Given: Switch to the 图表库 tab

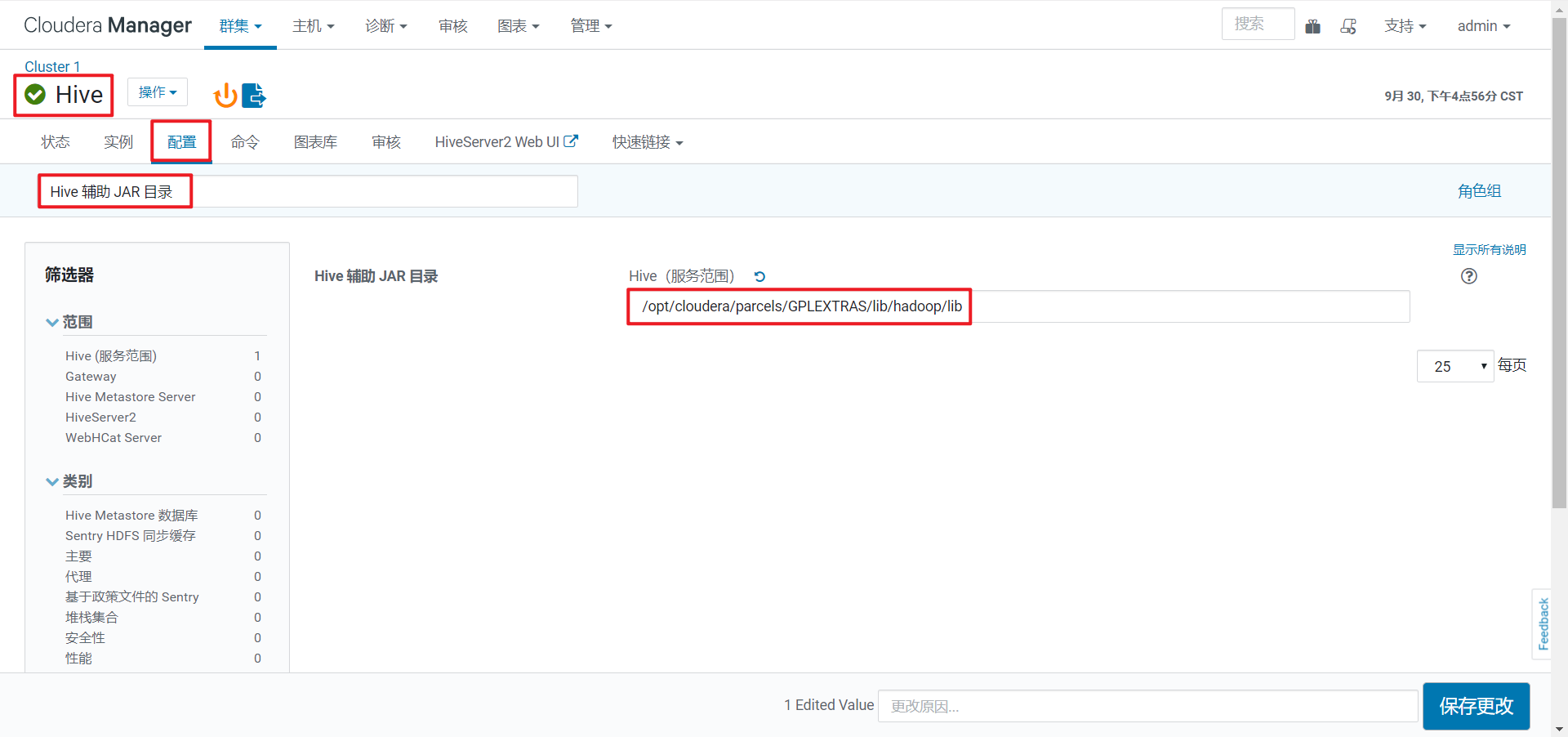Looking at the screenshot, I should pos(316,142).
